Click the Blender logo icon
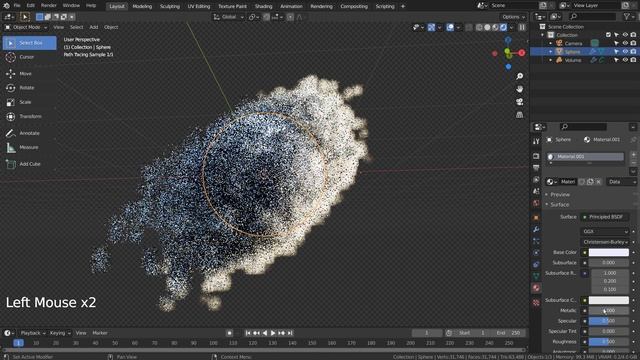The height and width of the screenshot is (360, 640). click(6, 6)
